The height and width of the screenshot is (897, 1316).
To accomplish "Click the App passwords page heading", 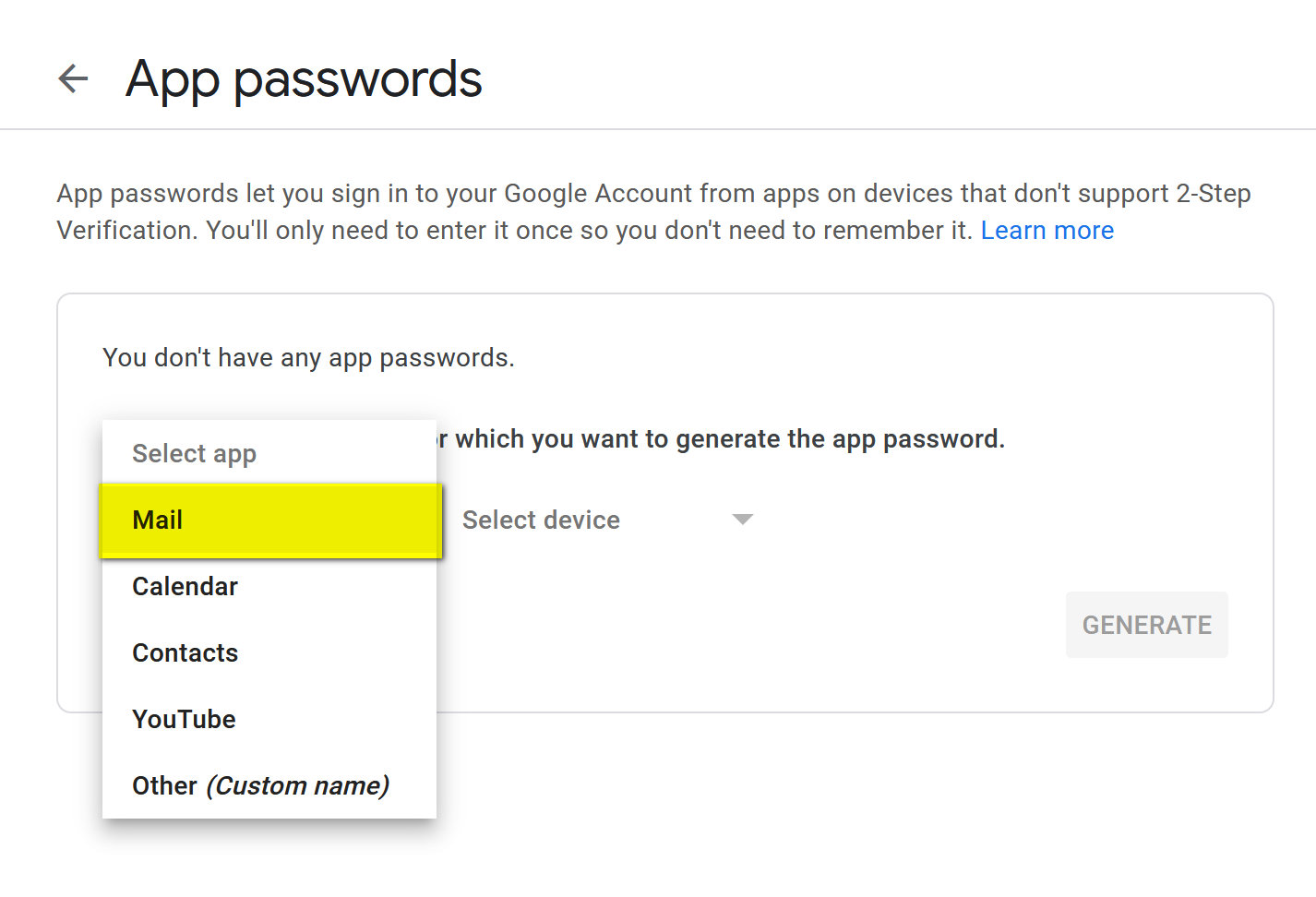I will 304,79.
